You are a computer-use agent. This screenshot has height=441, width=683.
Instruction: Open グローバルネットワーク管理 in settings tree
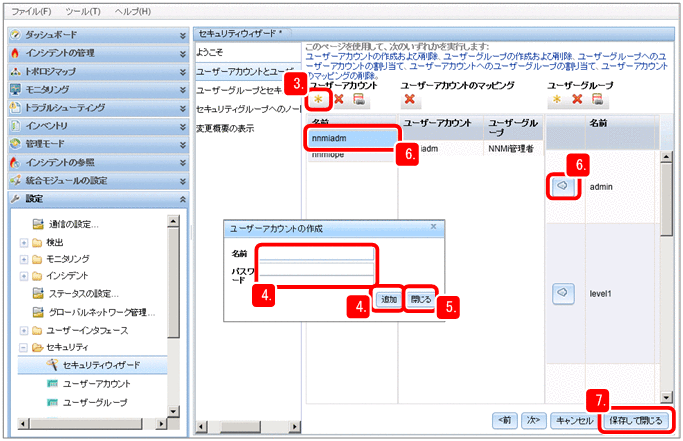point(101,312)
